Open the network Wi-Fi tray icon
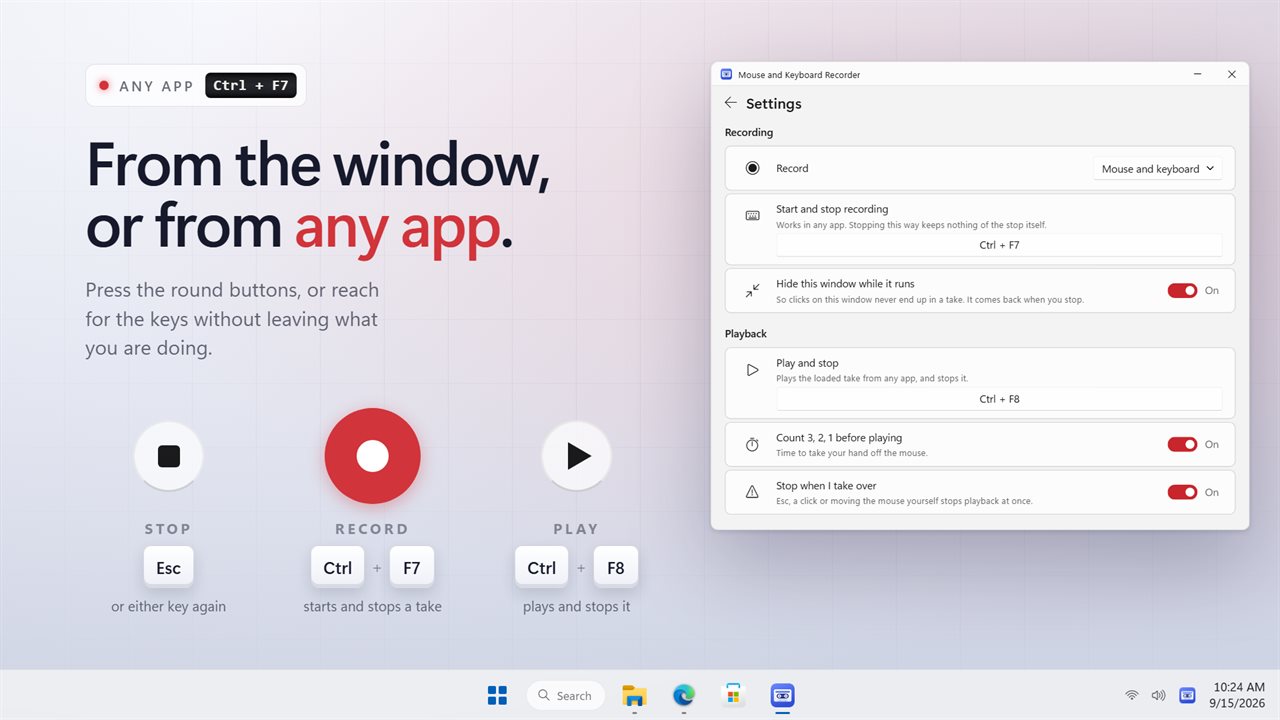The image size is (1280, 720). 1132,695
